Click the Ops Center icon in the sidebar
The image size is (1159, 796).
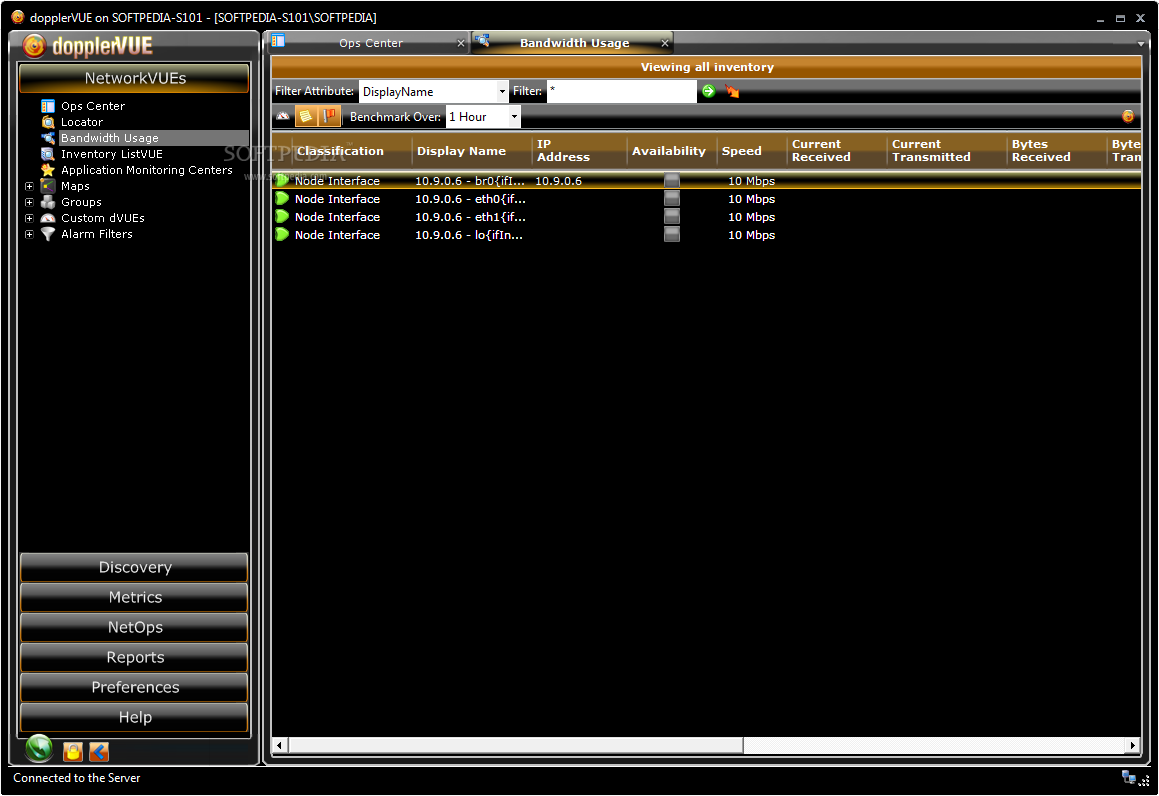[x=48, y=106]
